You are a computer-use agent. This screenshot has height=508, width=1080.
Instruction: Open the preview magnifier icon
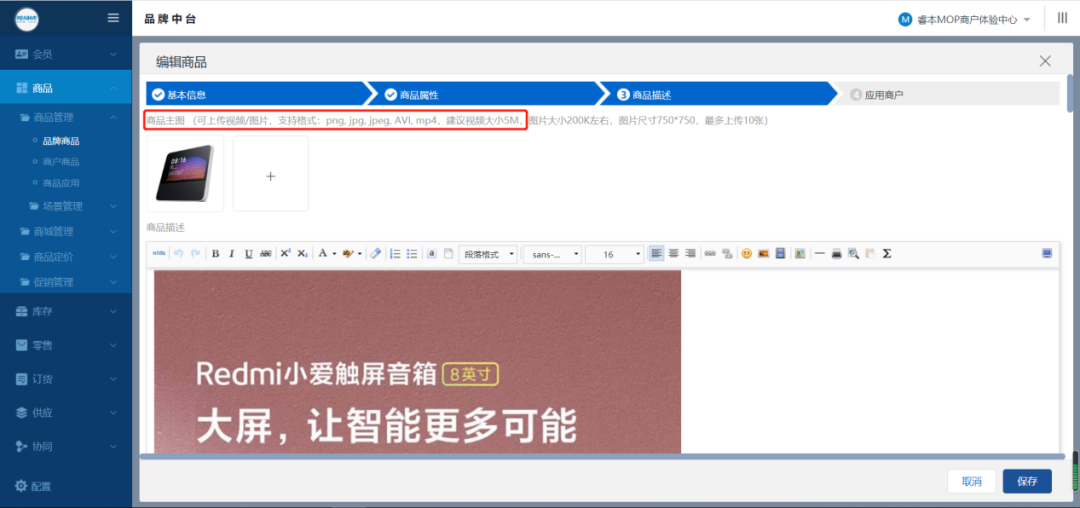point(853,253)
